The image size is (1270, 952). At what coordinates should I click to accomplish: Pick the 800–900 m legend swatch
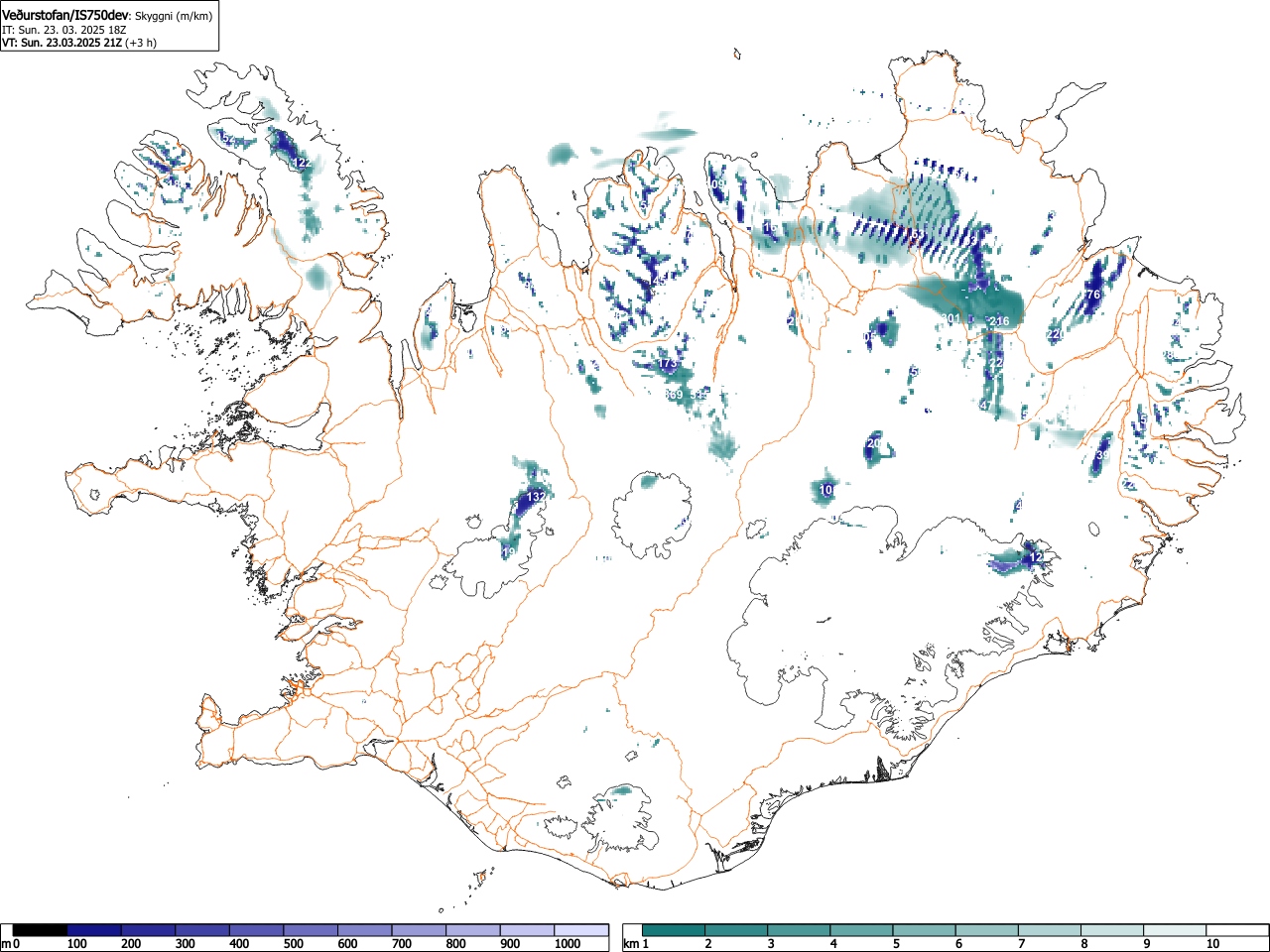pyautogui.click(x=473, y=930)
